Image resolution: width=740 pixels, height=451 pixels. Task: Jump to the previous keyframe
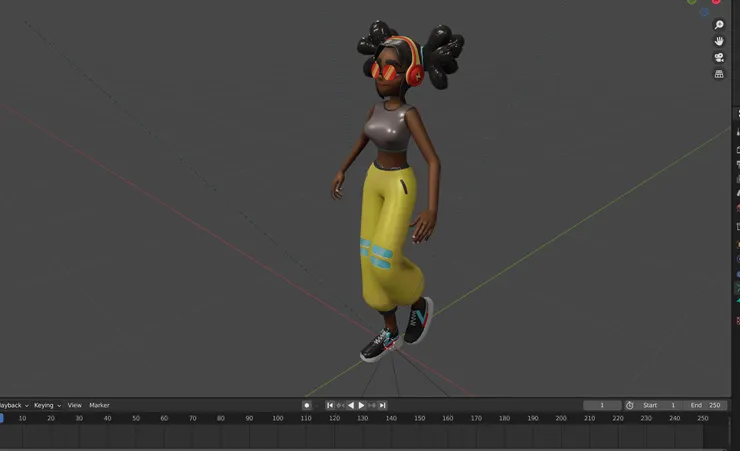pos(340,405)
